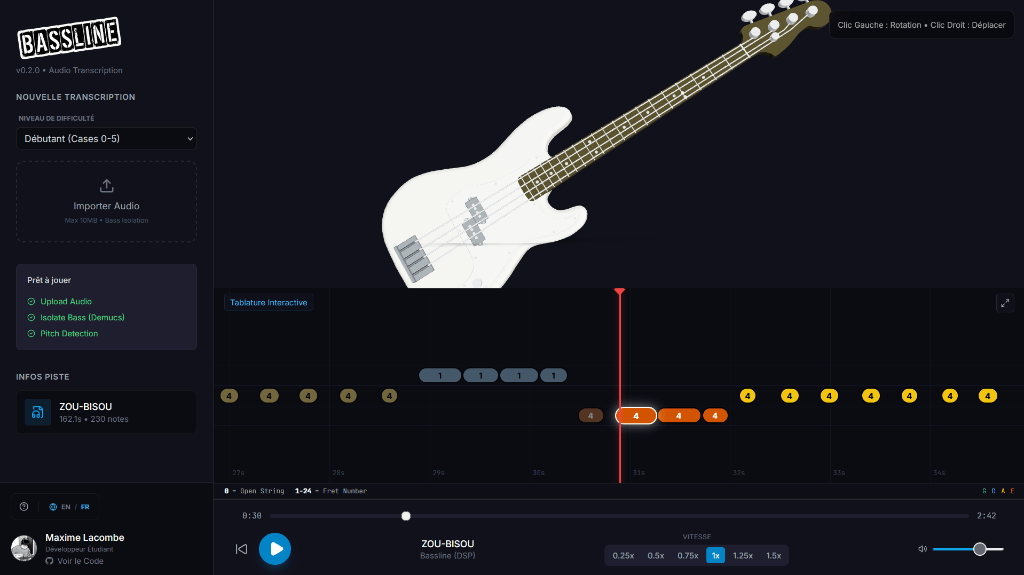Click the blue play button
The width and height of the screenshot is (1024, 575).
[275, 549]
